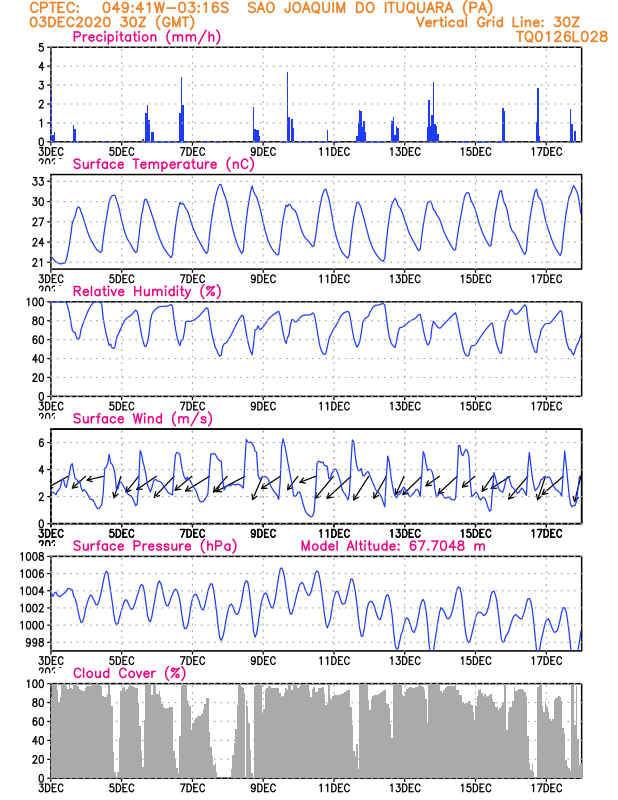The height and width of the screenshot is (800, 618).
Task: Click the TQ0126L028 model label
Action: [x=562, y=37]
